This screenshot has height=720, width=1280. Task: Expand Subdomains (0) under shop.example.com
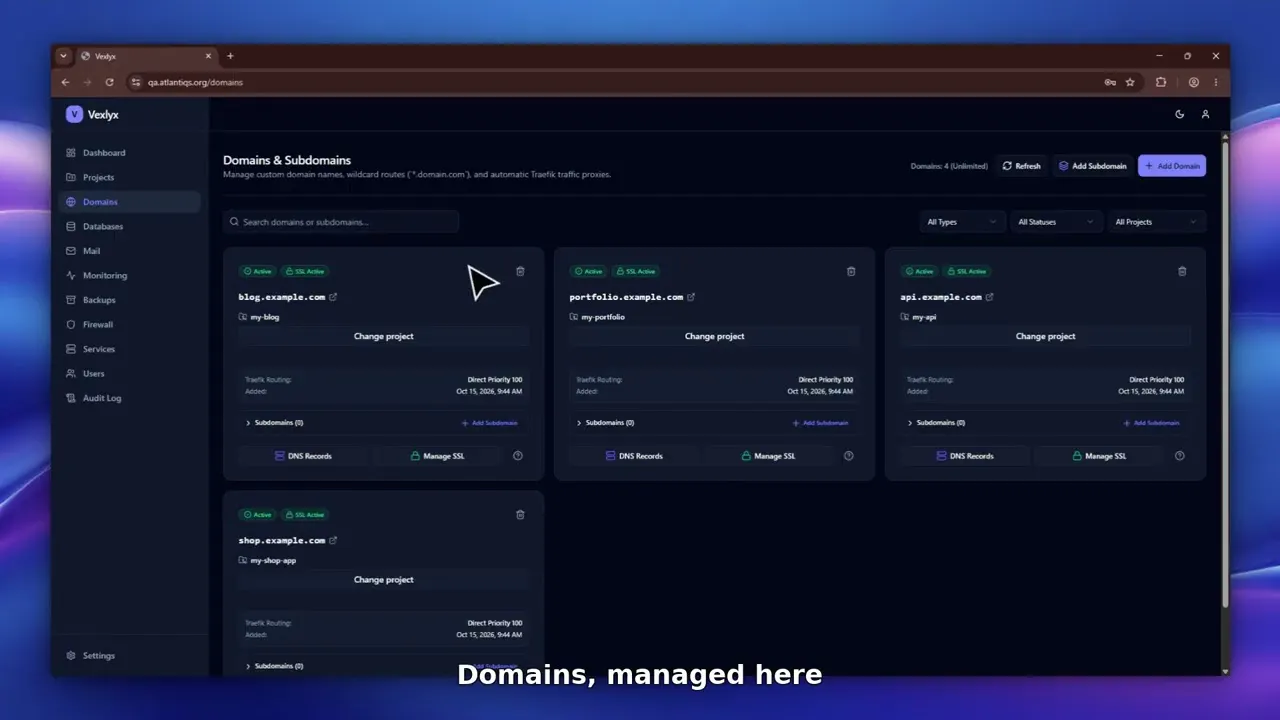(x=274, y=666)
